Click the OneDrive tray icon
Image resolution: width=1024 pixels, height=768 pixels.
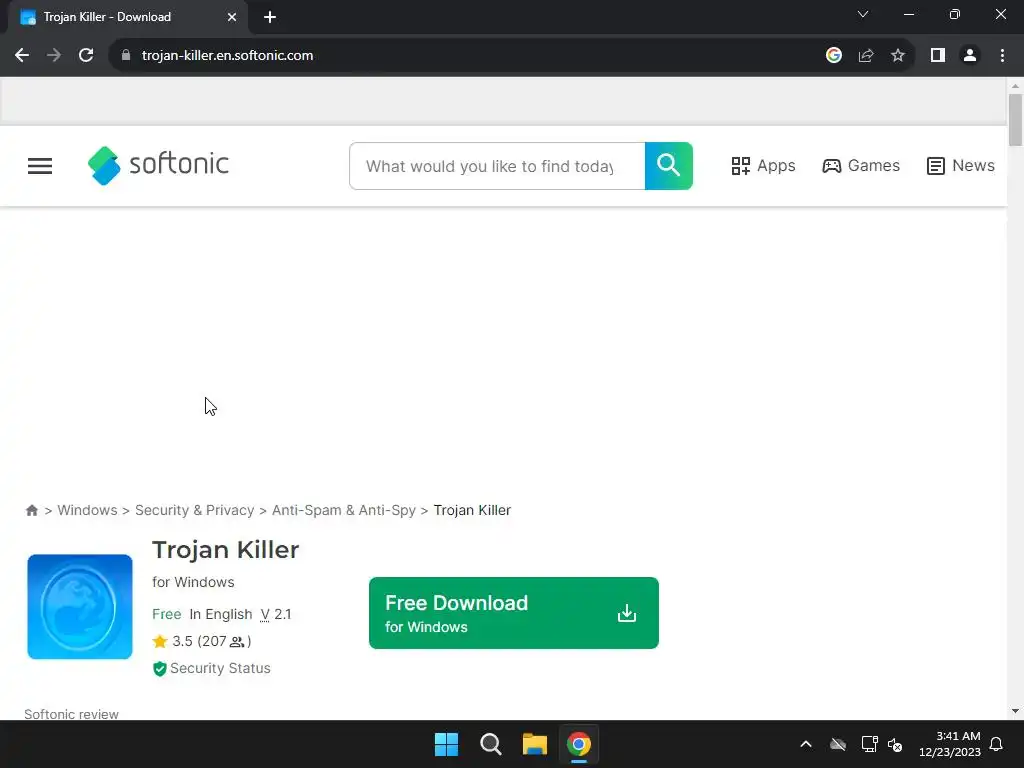pos(838,744)
